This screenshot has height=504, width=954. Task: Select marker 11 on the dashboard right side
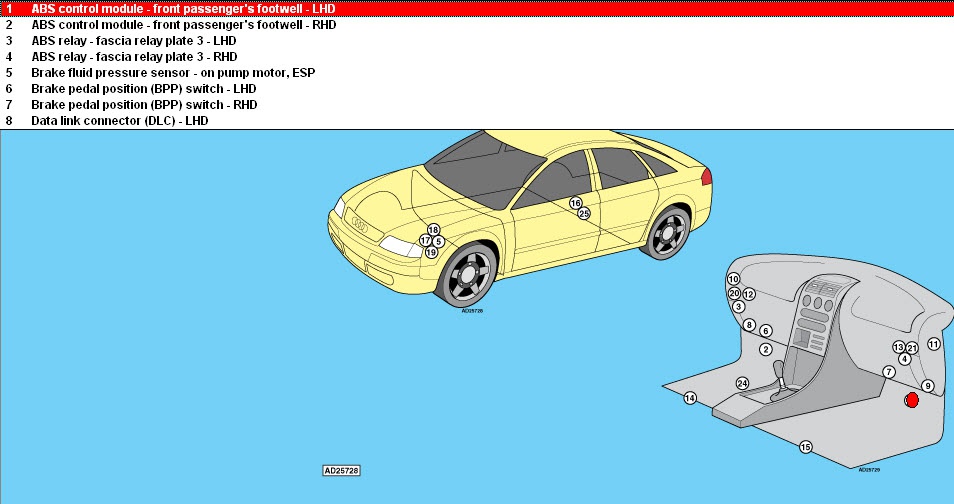coord(934,344)
